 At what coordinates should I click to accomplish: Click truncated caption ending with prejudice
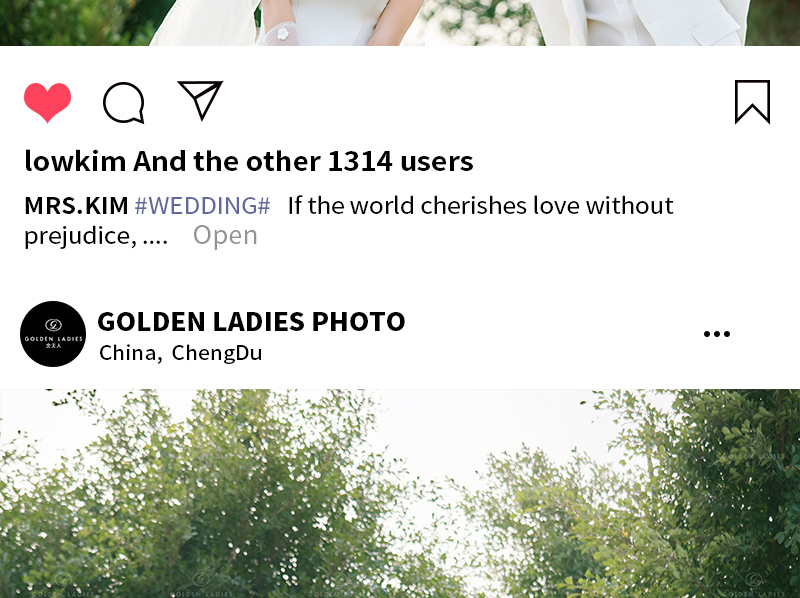96,236
